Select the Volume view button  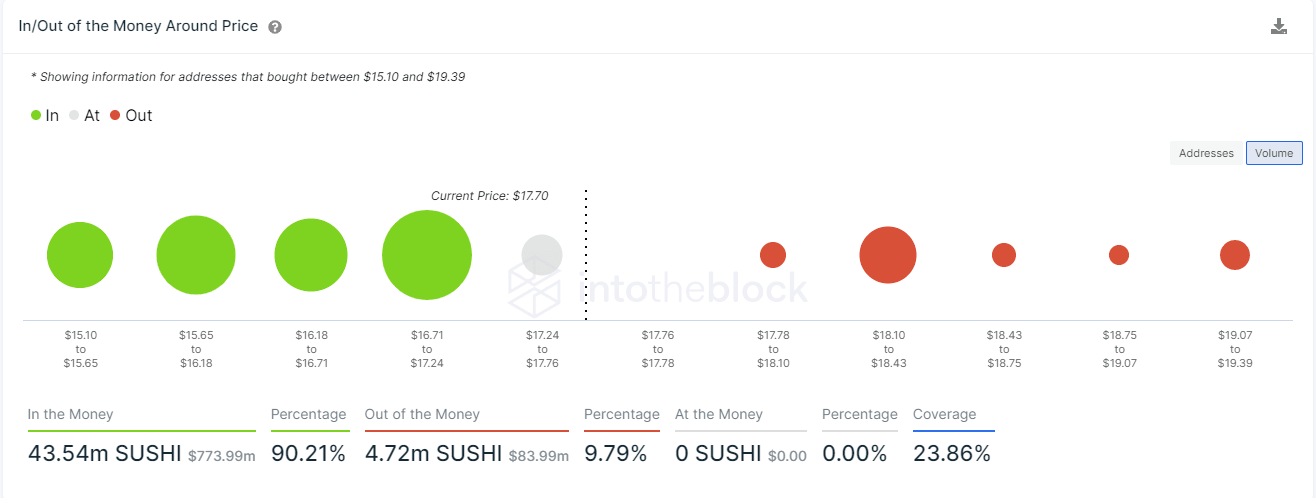click(1274, 153)
